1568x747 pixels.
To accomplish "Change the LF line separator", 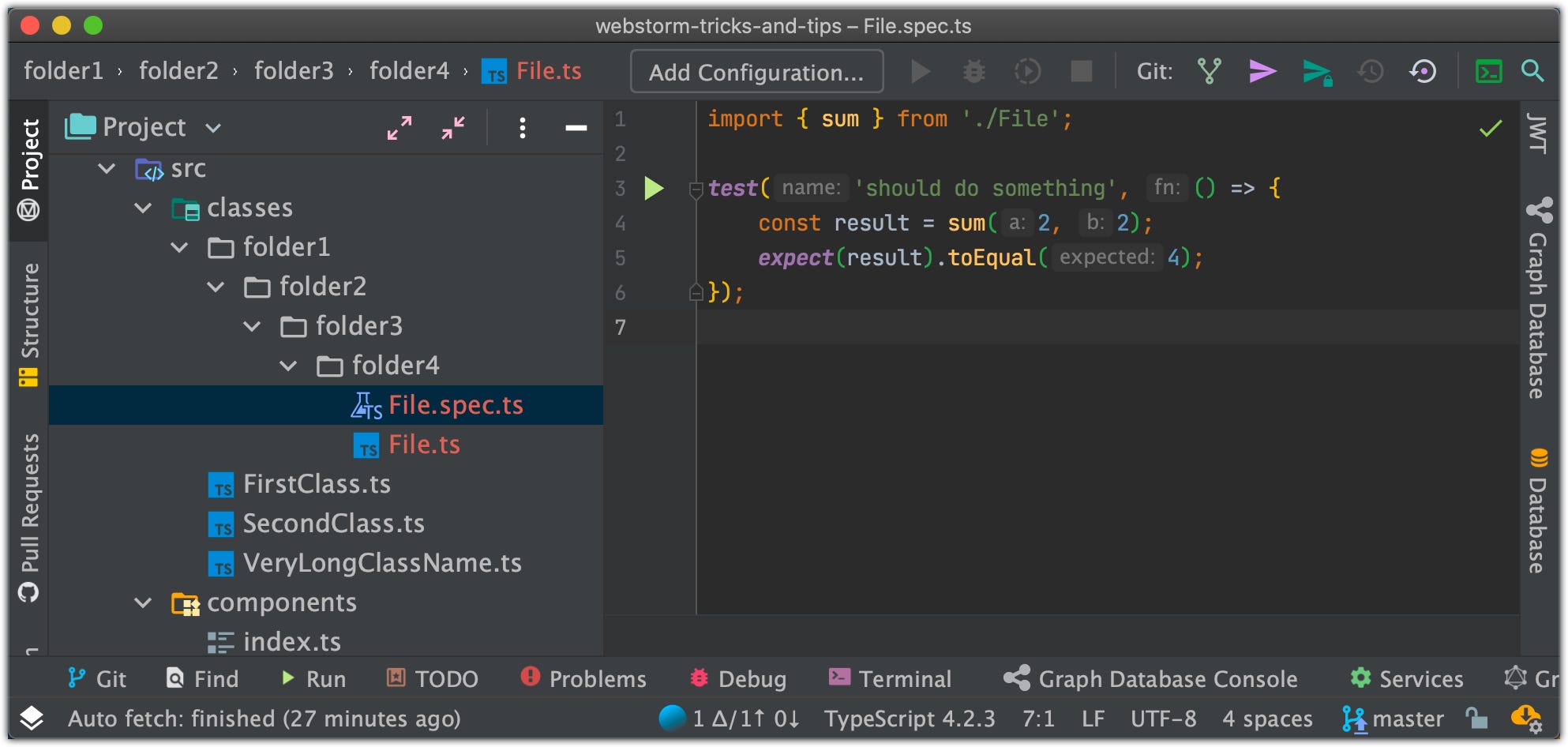I will (x=1093, y=719).
